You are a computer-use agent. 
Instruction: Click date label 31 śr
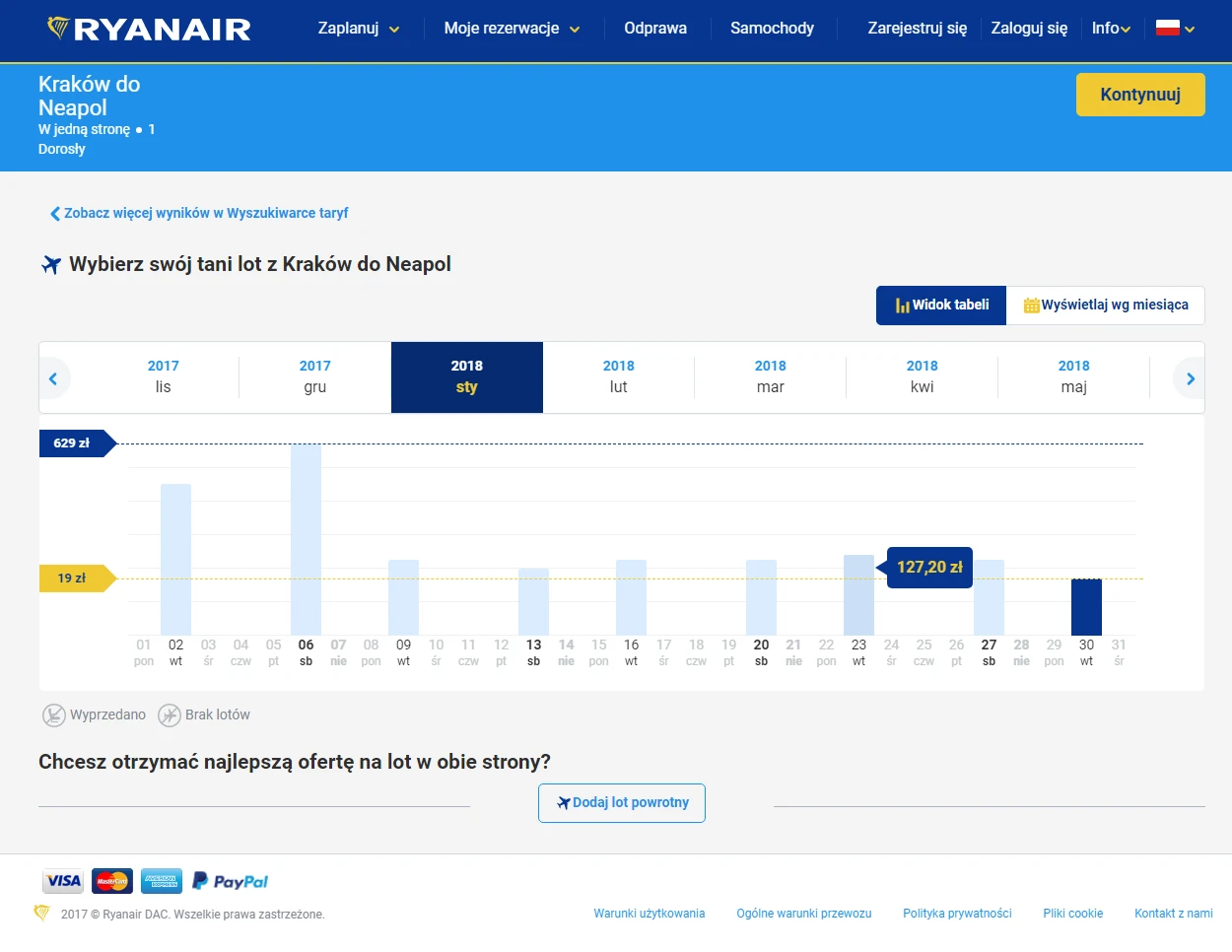coord(1119,652)
